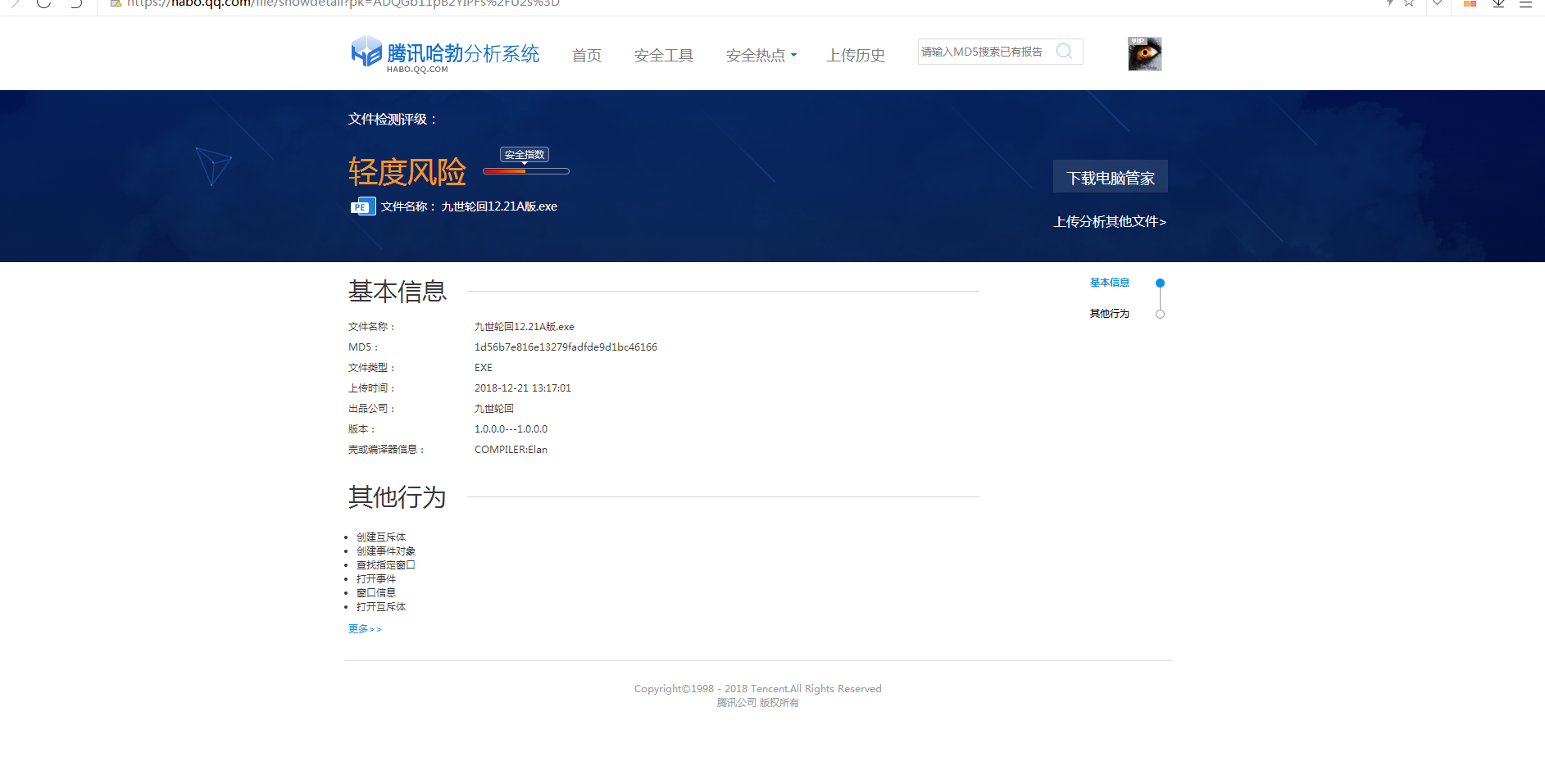The image size is (1545, 784).
Task: Click company value 九世轮回
Action: (x=494, y=409)
